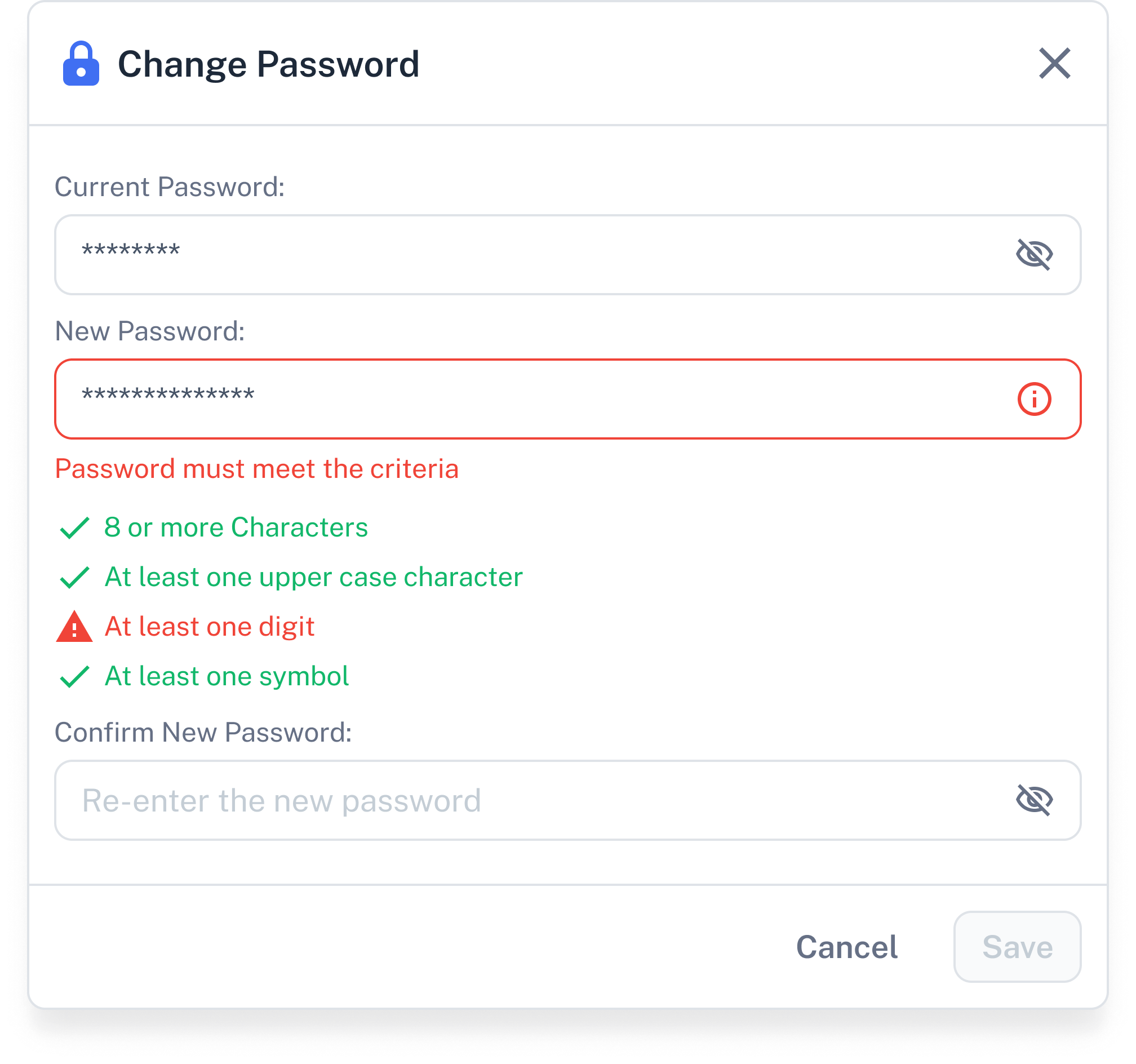
Task: Cancel the password change
Action: click(846, 946)
